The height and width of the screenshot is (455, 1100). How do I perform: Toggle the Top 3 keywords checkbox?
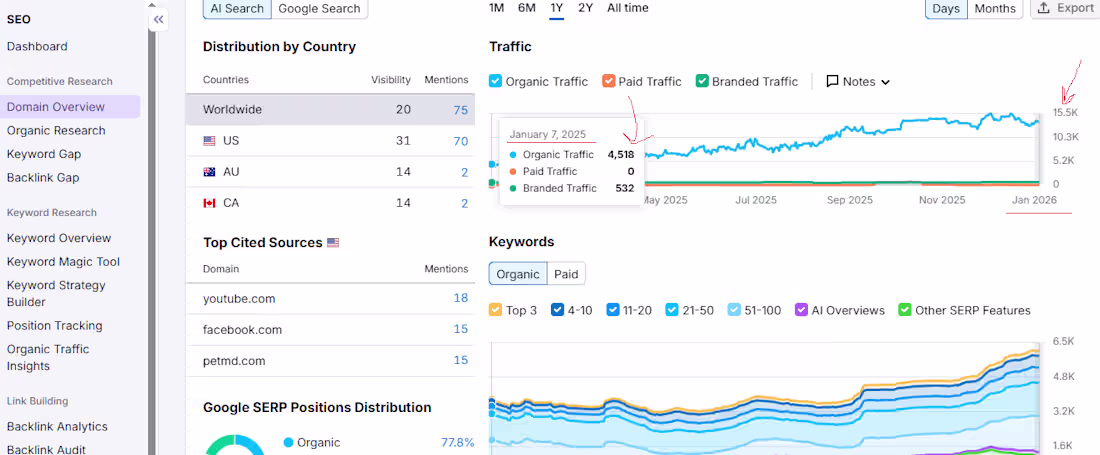pos(495,310)
